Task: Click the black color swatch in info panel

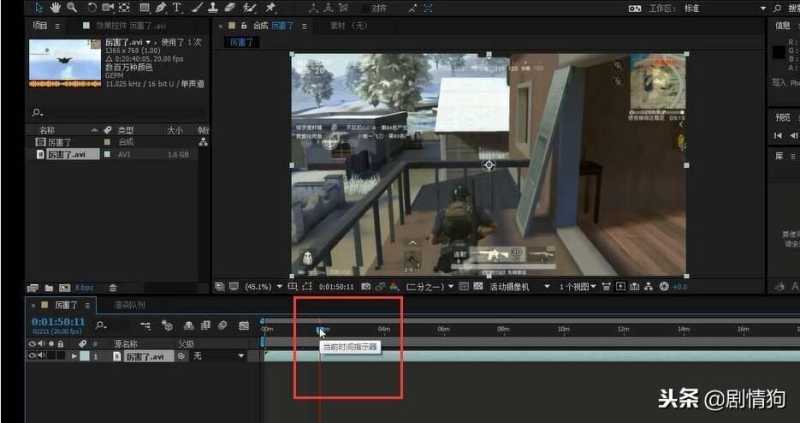Action: [780, 52]
